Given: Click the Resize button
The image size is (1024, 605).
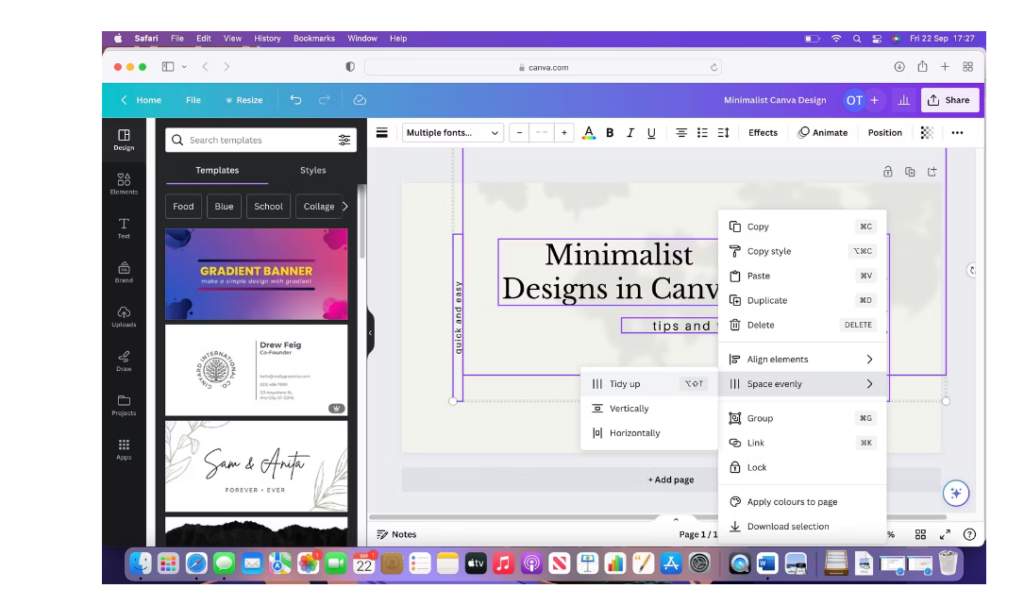Looking at the screenshot, I should point(244,100).
